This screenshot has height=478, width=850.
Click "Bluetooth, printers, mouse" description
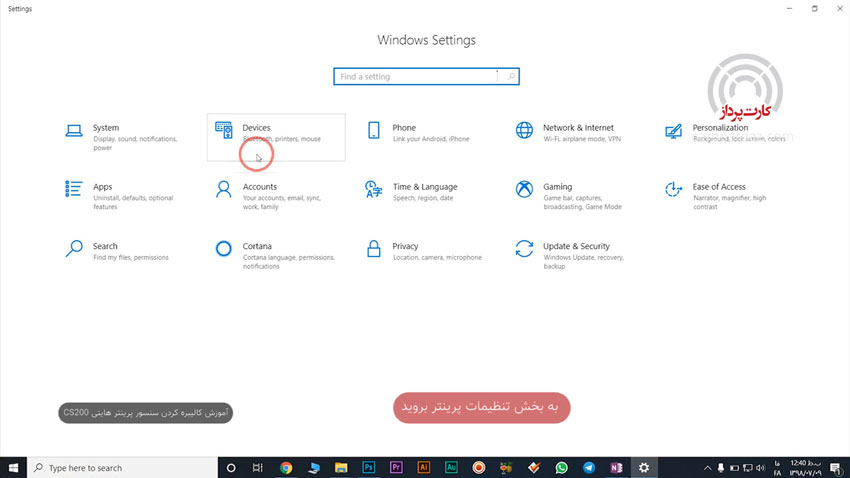coord(281,139)
